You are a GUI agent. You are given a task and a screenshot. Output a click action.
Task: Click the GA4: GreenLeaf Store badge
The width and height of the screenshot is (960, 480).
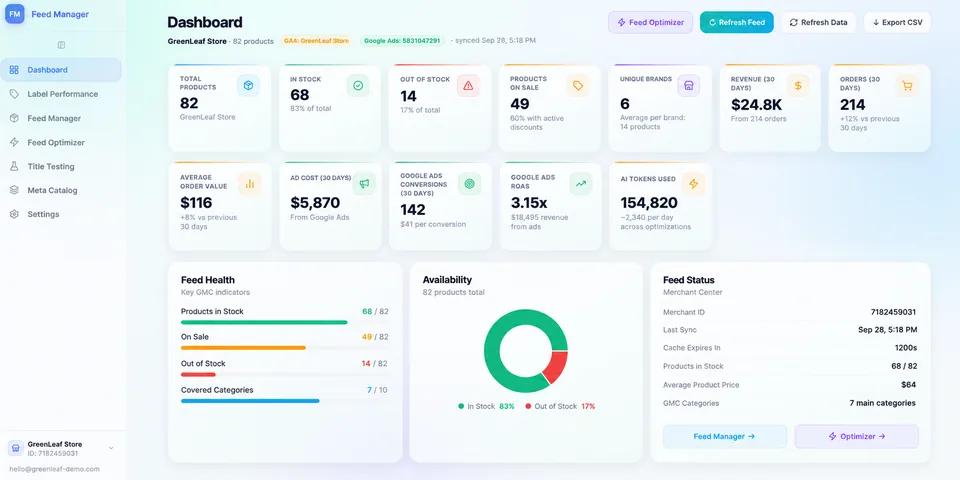pyautogui.click(x=316, y=40)
